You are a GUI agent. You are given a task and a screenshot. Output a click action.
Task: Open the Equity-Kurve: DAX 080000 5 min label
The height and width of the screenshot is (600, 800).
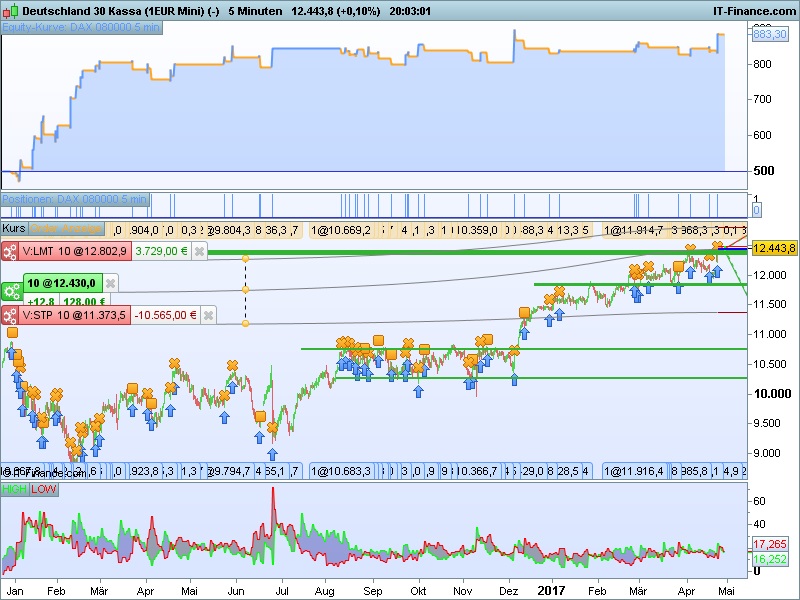[81, 27]
